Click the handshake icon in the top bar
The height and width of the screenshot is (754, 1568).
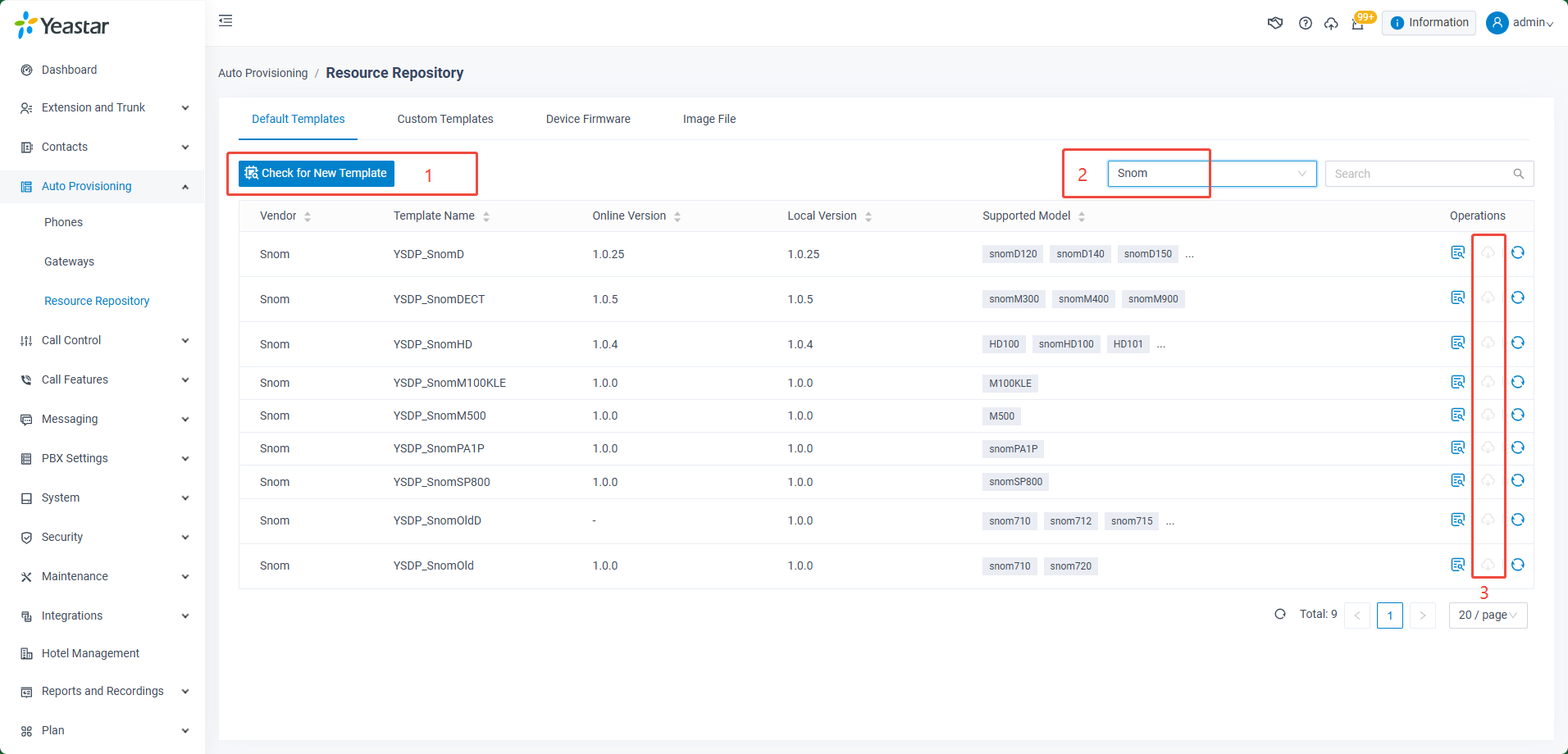[x=1275, y=23]
